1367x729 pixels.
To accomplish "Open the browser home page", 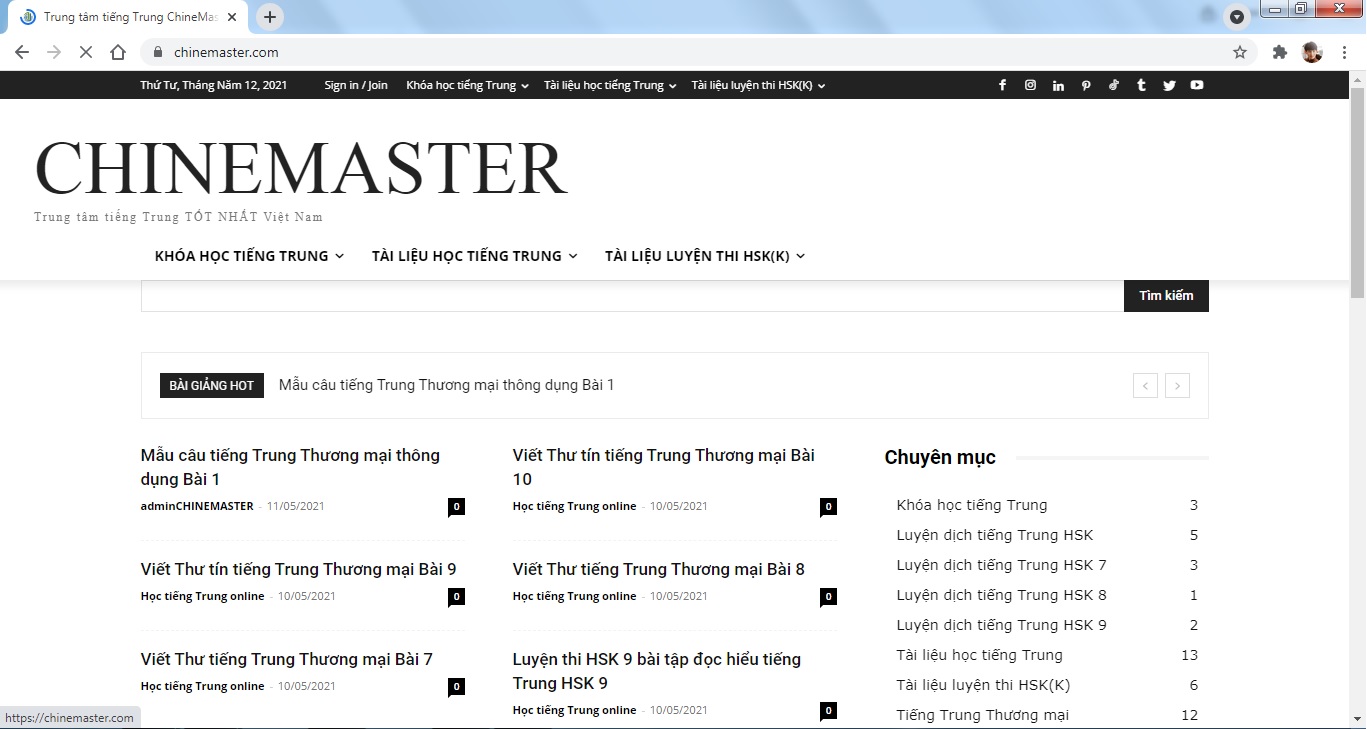I will point(118,52).
